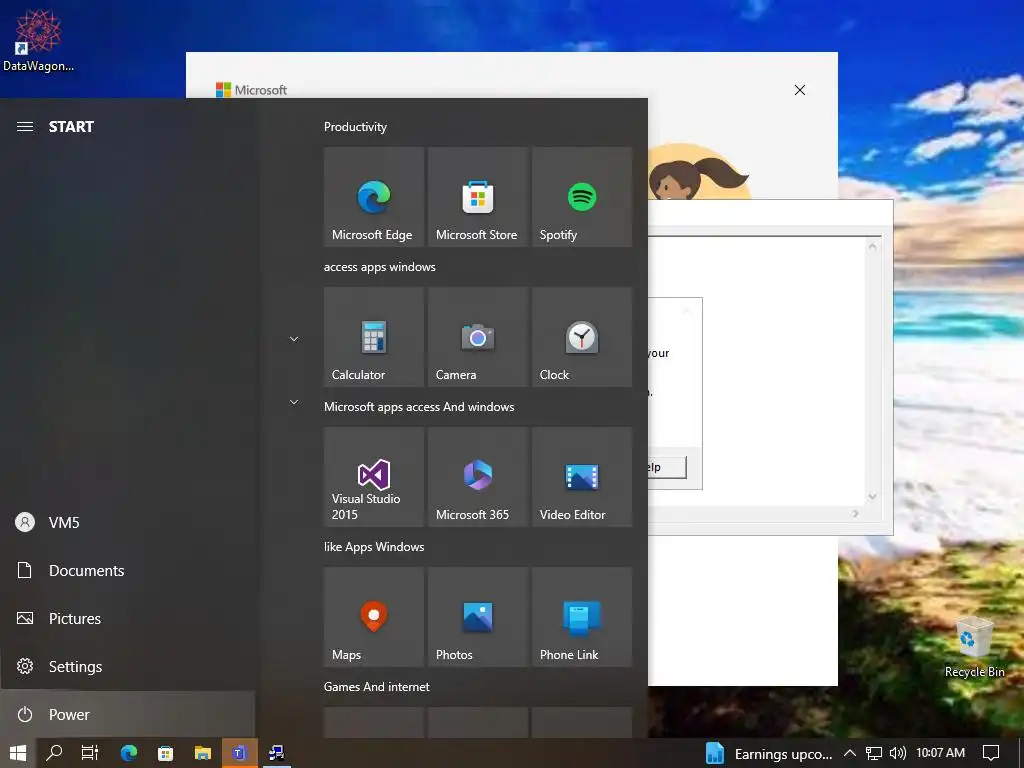This screenshot has width=1024, height=768.
Task: Launch the Camera tile
Action: click(477, 337)
